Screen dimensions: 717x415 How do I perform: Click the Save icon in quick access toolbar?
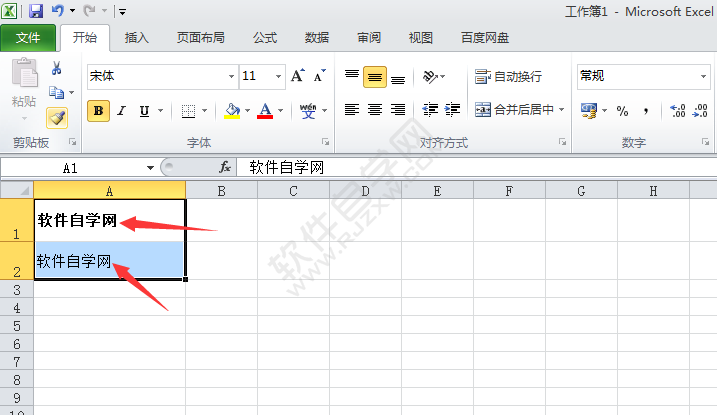click(36, 11)
